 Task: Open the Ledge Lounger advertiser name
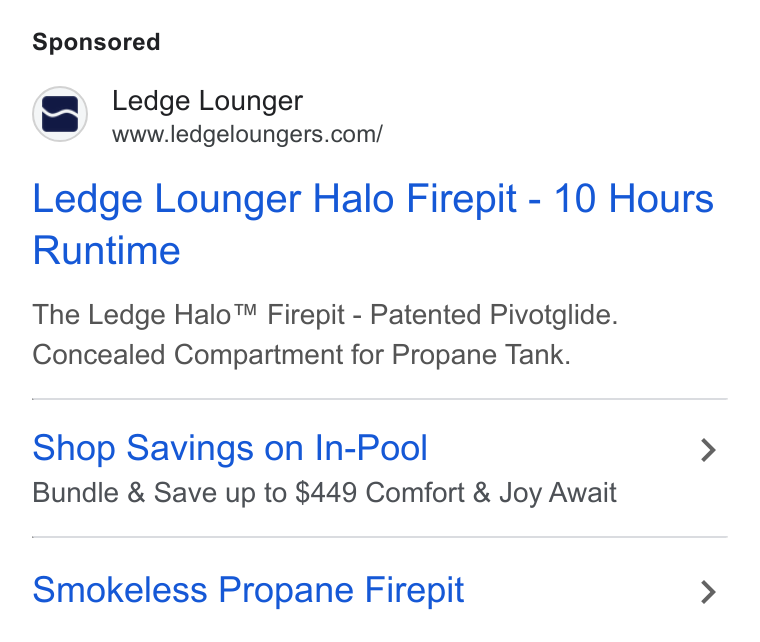pyautogui.click(x=207, y=101)
